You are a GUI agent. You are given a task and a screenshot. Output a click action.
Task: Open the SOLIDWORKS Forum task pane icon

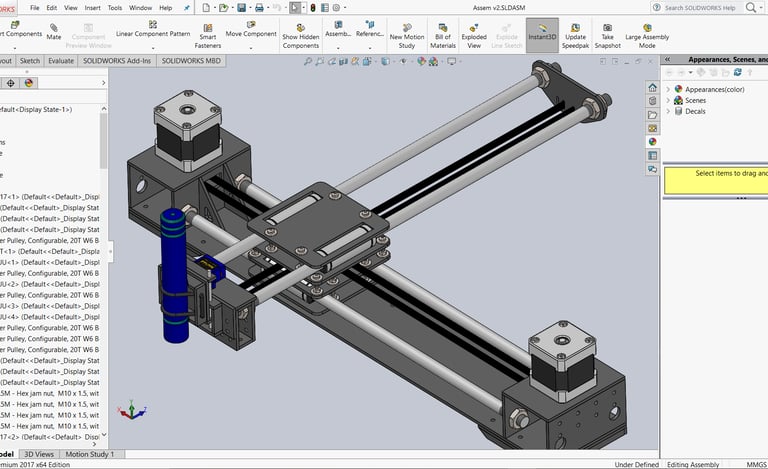coord(652,169)
